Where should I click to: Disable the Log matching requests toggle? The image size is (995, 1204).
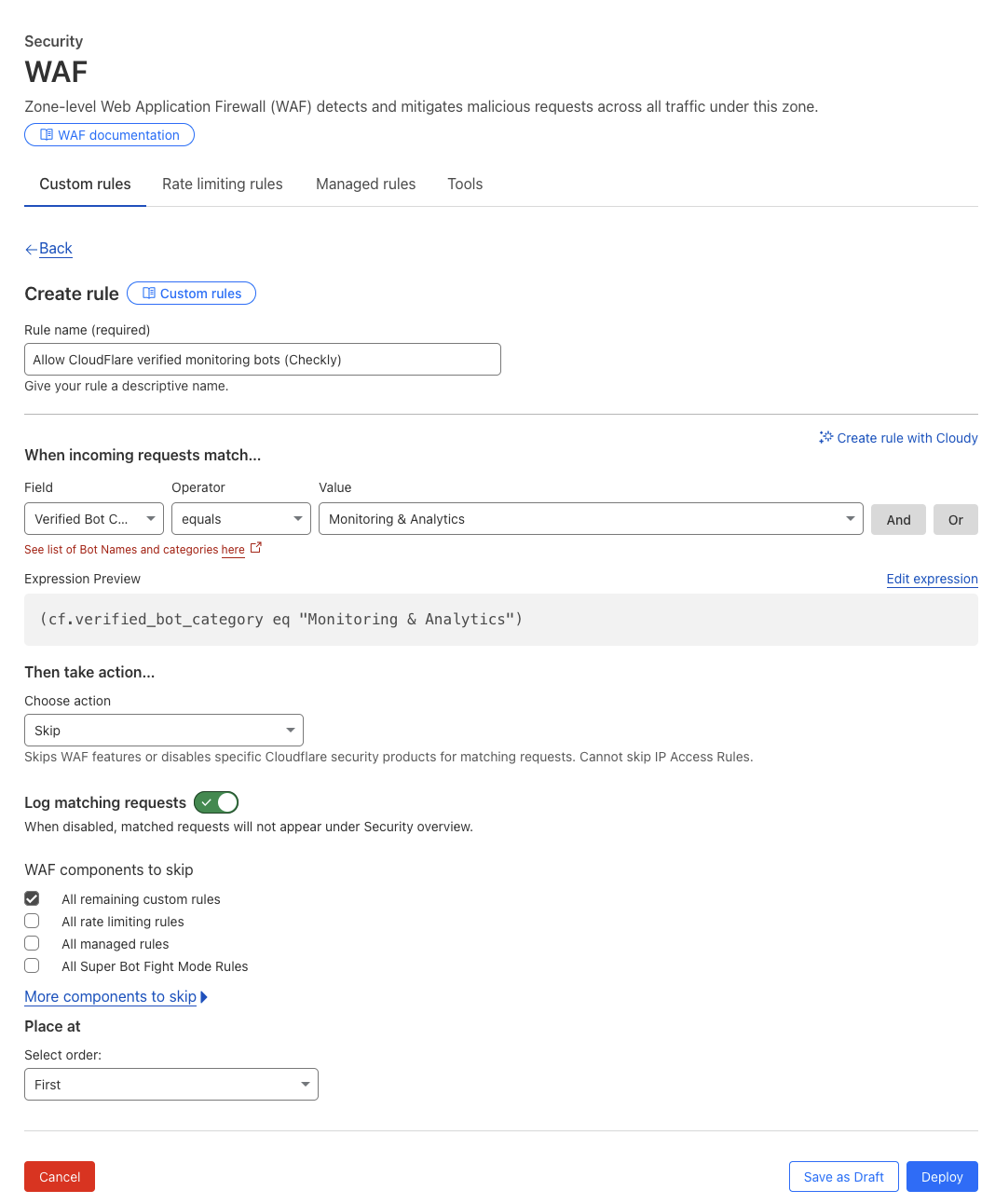click(215, 801)
